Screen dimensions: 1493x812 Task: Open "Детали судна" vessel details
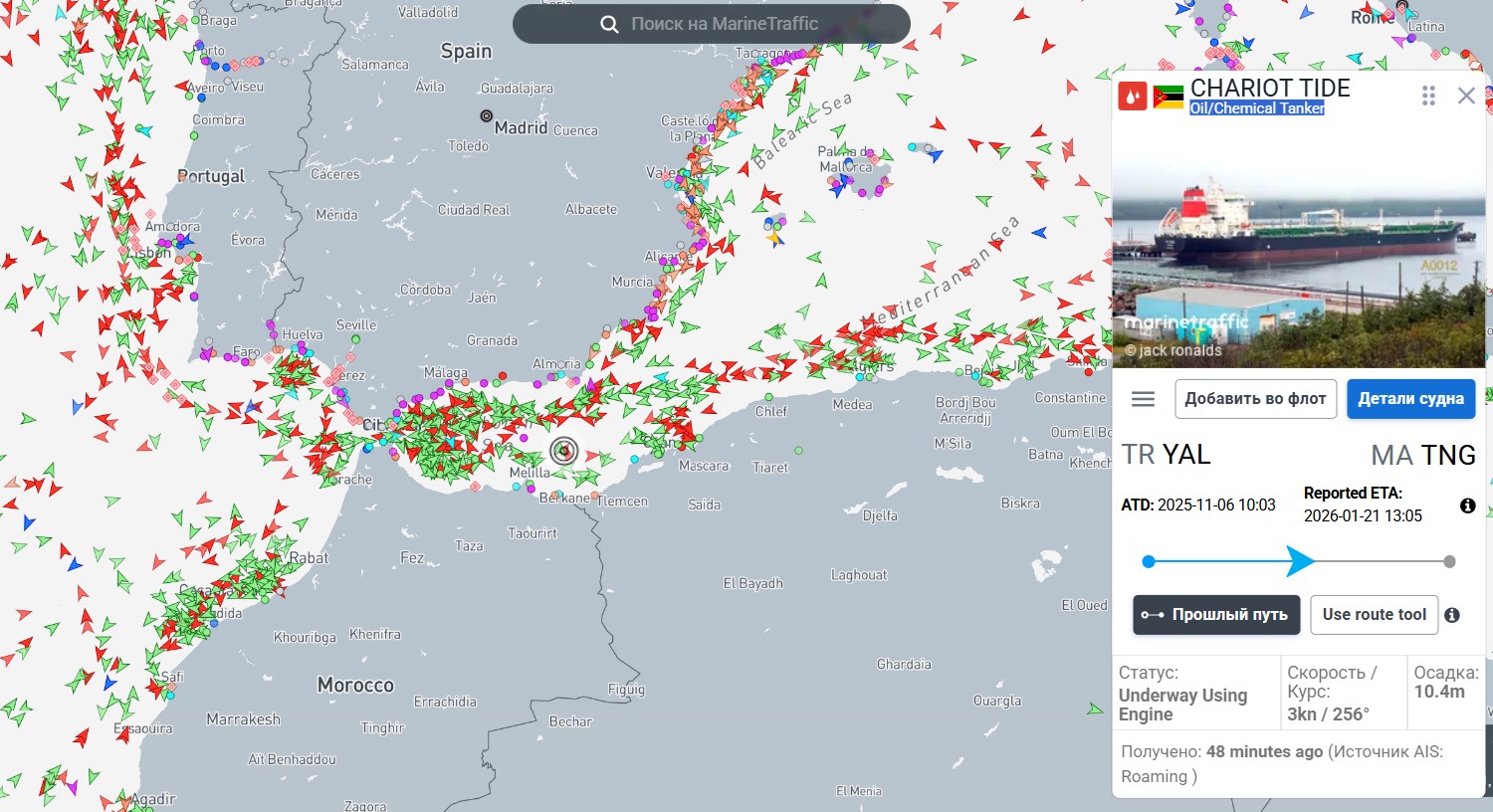coord(1410,399)
